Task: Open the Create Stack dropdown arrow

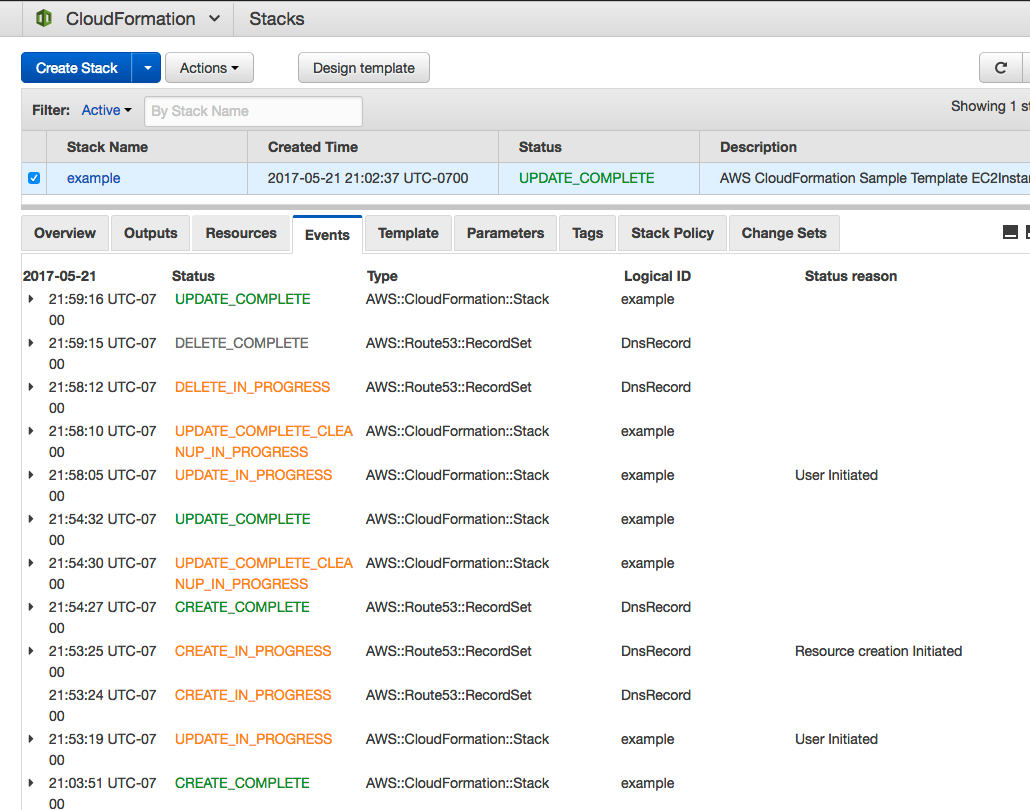Action: (147, 68)
